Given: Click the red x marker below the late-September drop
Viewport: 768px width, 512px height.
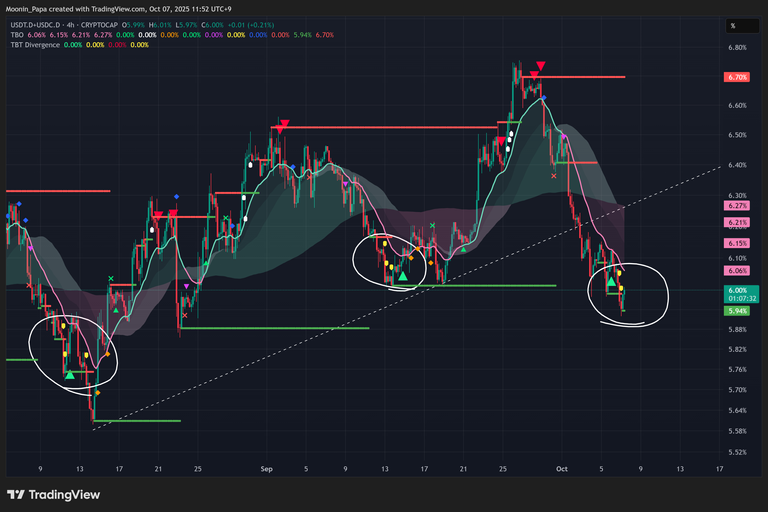Looking at the screenshot, I should coord(555,175).
